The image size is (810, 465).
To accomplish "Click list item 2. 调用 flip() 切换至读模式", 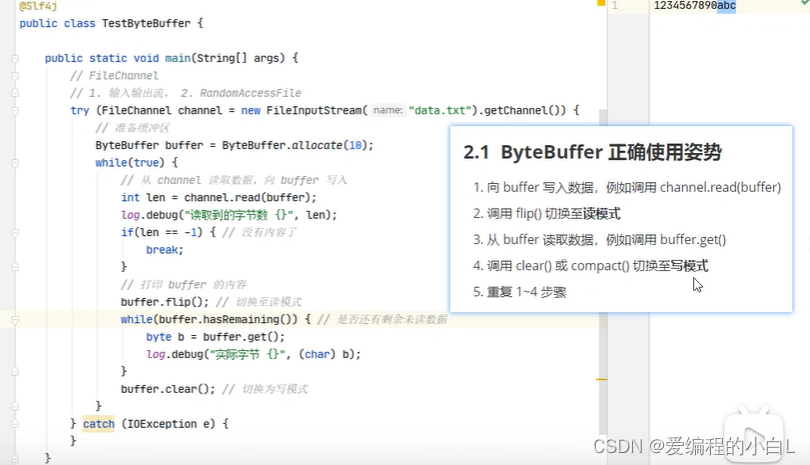I will pyautogui.click(x=547, y=213).
